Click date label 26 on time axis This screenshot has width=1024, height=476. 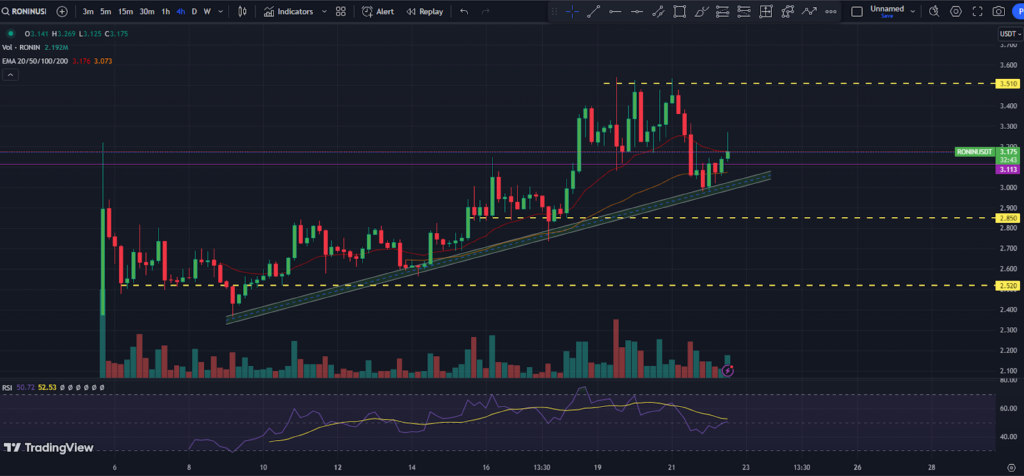pyautogui.click(x=857, y=468)
